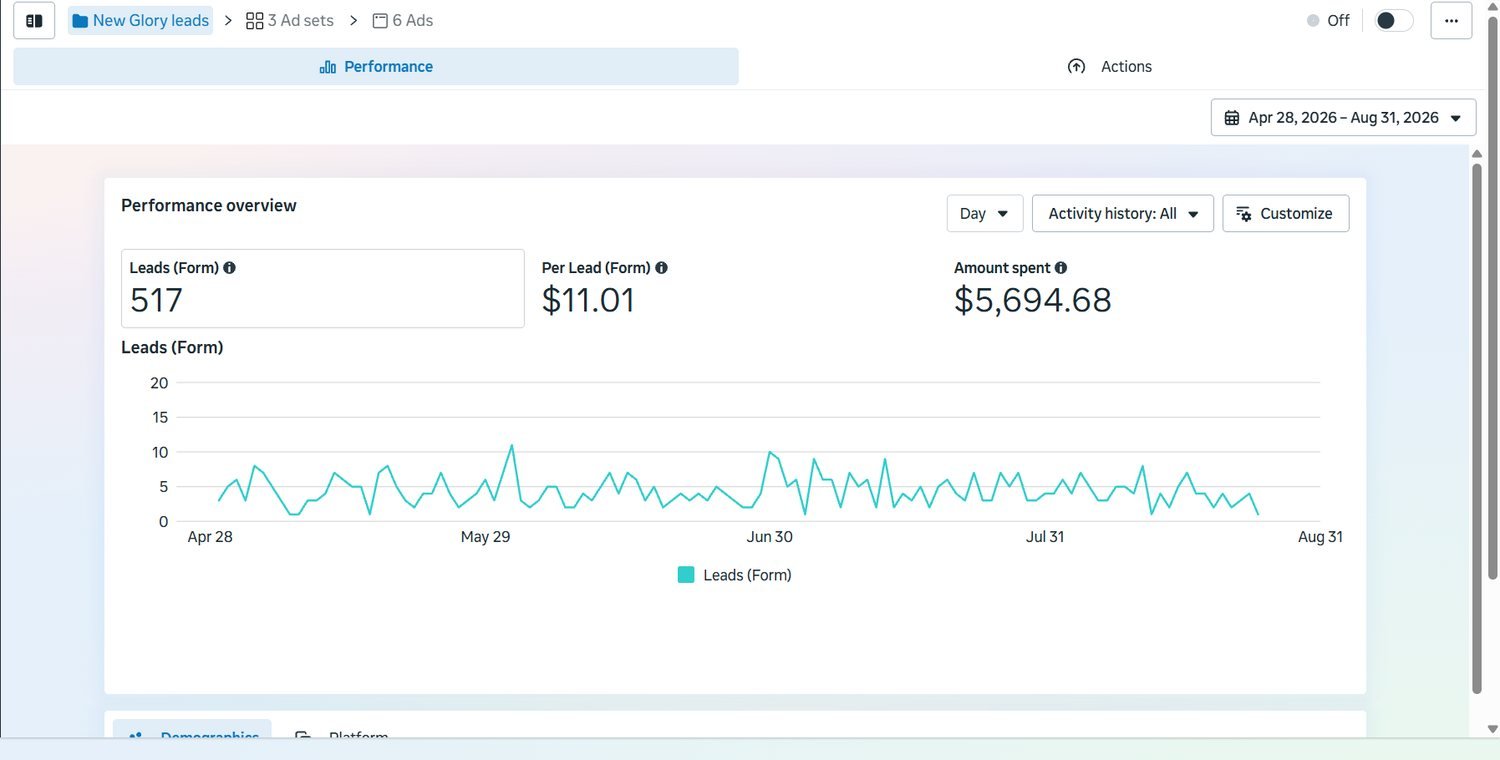Open the date range picker dropdown

point(1343,118)
